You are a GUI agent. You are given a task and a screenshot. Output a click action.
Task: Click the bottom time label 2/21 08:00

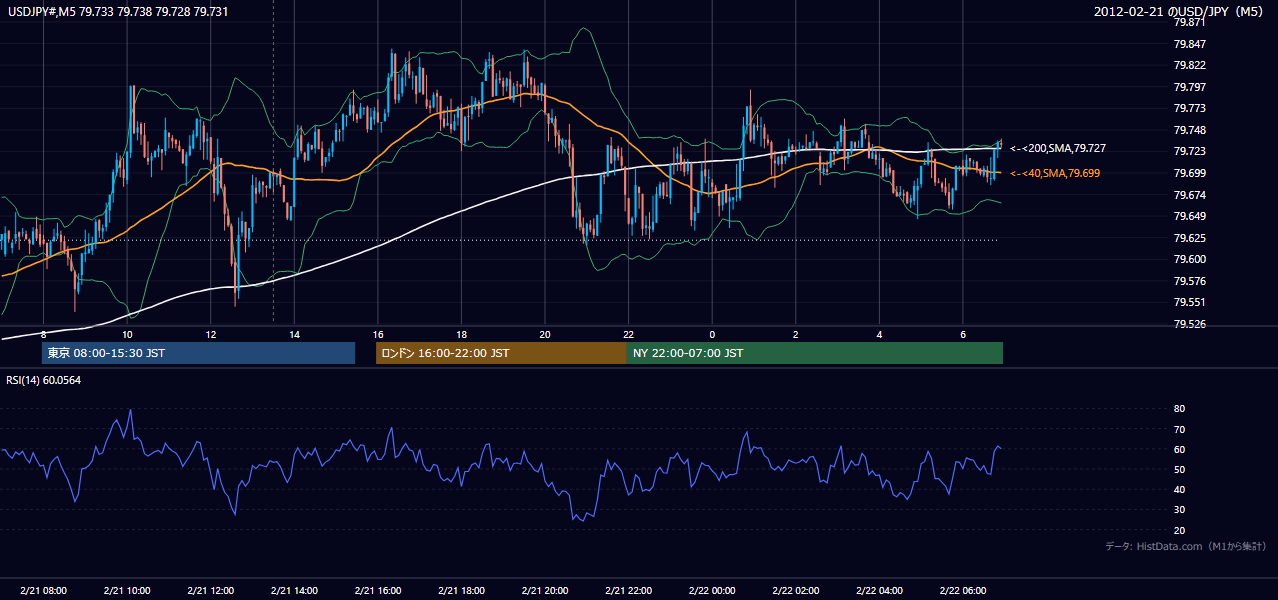coord(43,591)
